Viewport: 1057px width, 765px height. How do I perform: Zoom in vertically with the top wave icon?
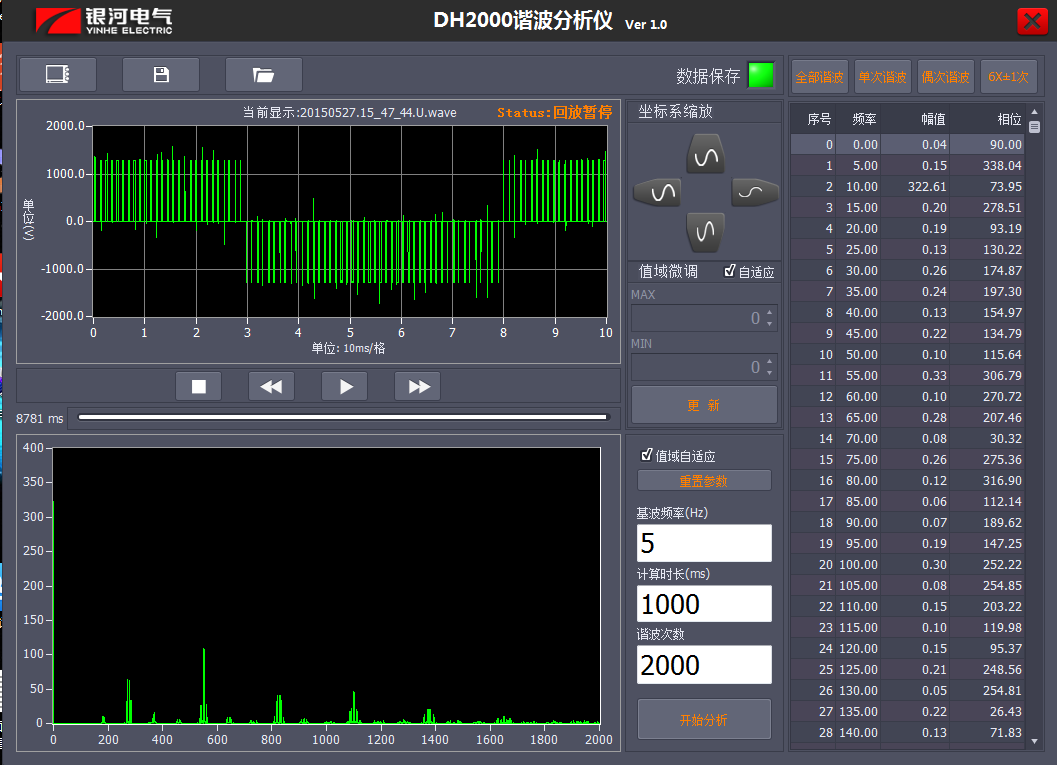coord(704,155)
